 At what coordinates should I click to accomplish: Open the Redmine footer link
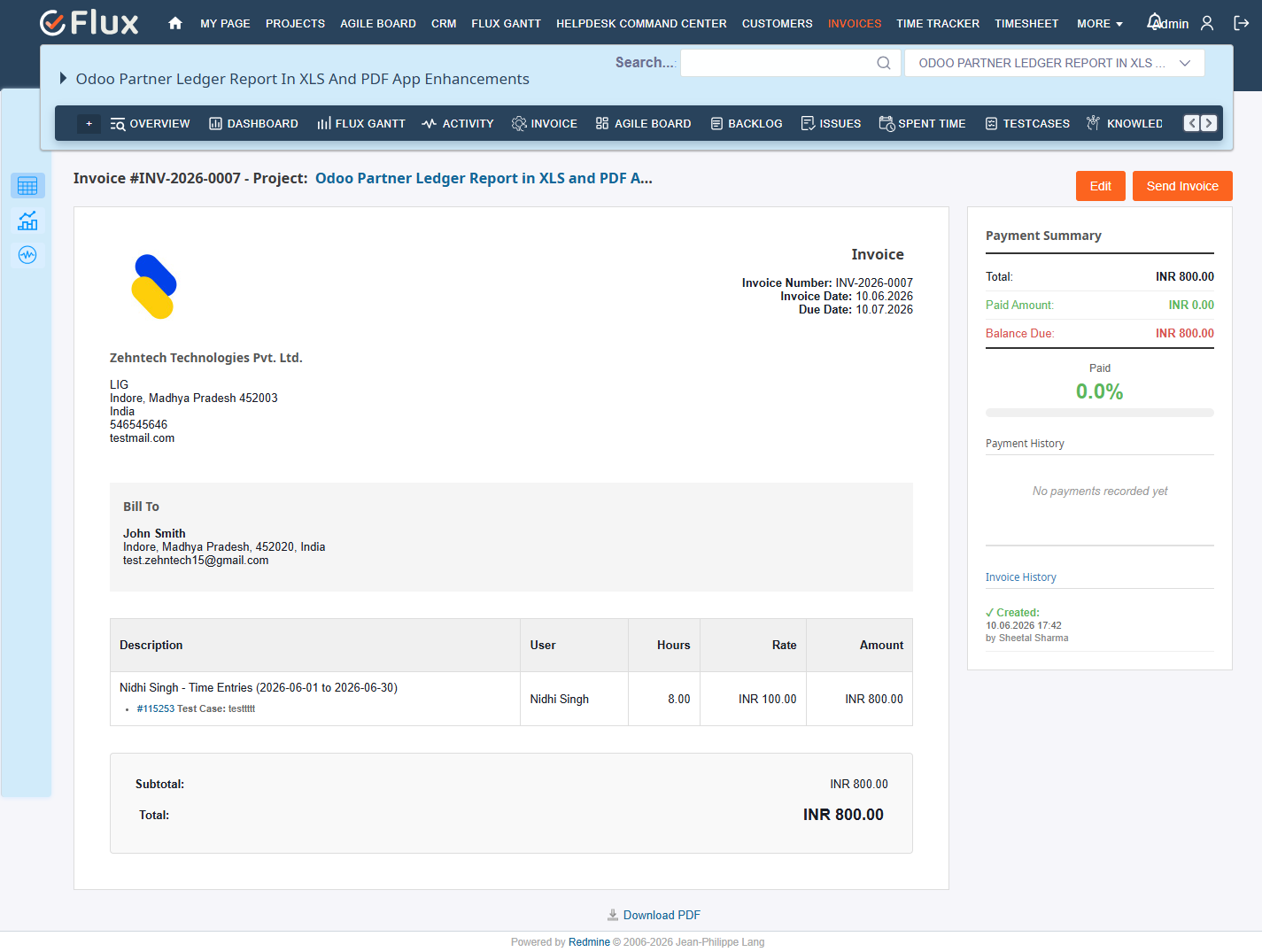[589, 942]
